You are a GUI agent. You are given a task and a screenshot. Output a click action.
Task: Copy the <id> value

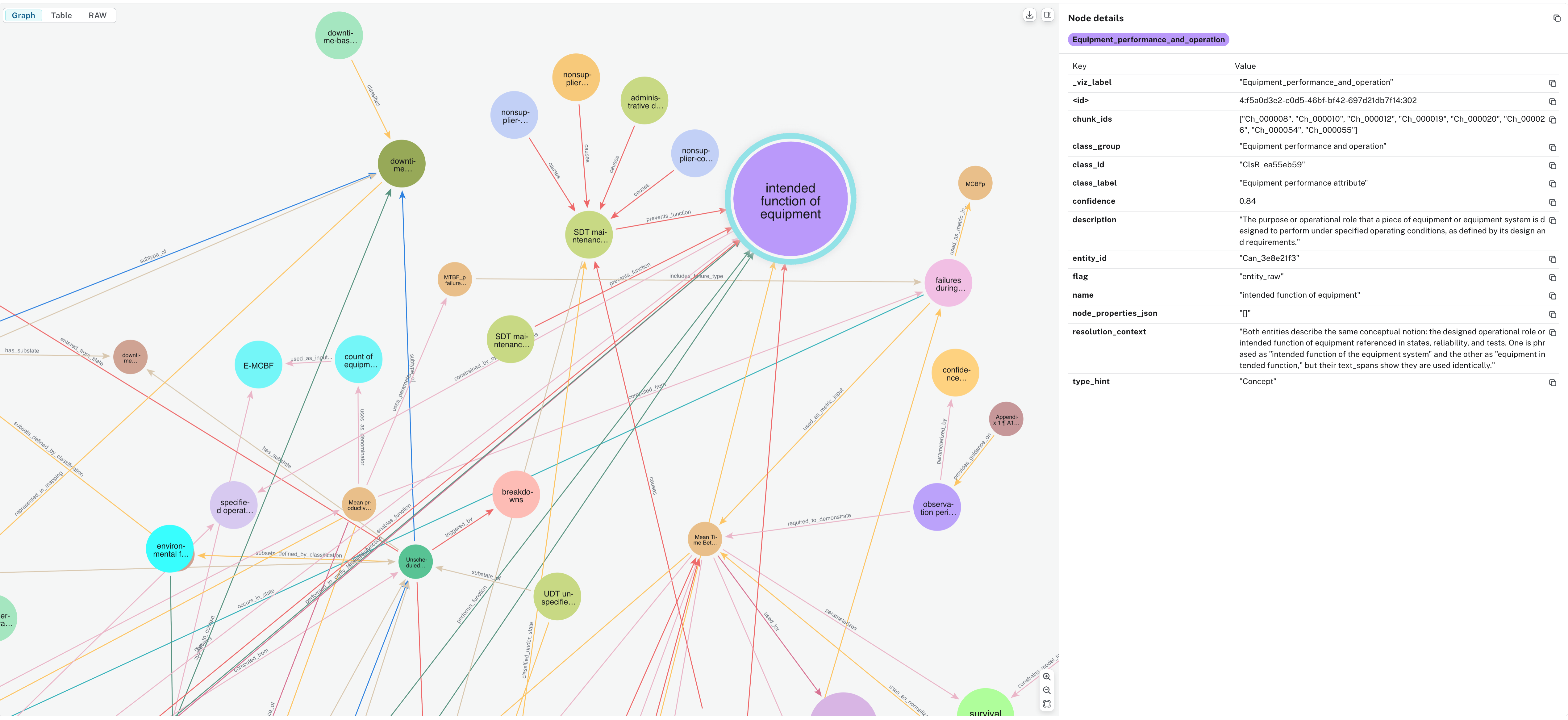click(x=1552, y=101)
